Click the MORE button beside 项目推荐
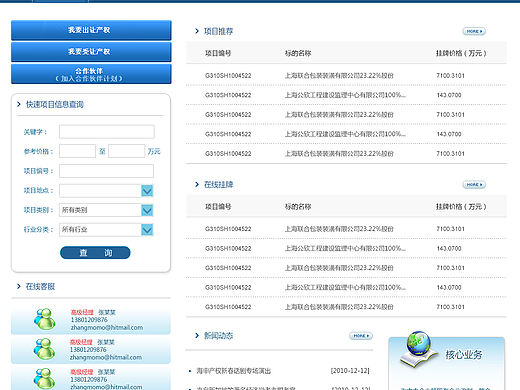The width and height of the screenshot is (520, 390). point(474,31)
